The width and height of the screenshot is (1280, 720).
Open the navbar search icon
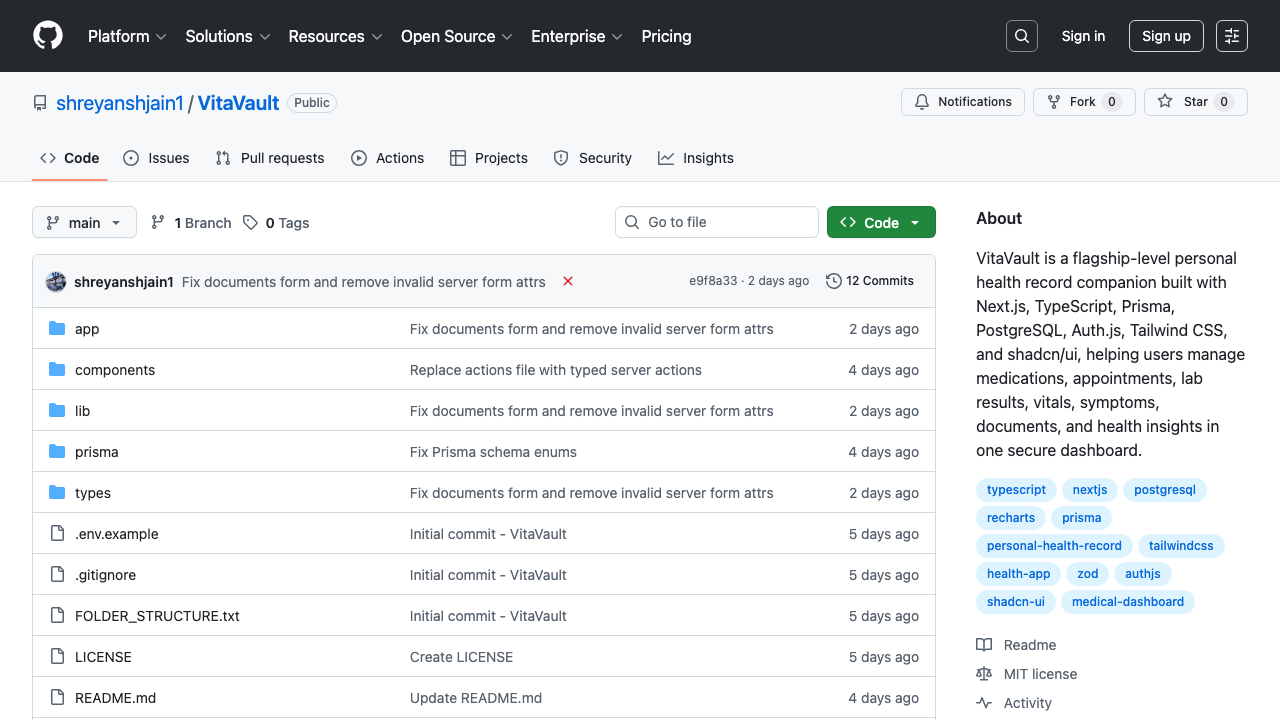(x=1021, y=36)
